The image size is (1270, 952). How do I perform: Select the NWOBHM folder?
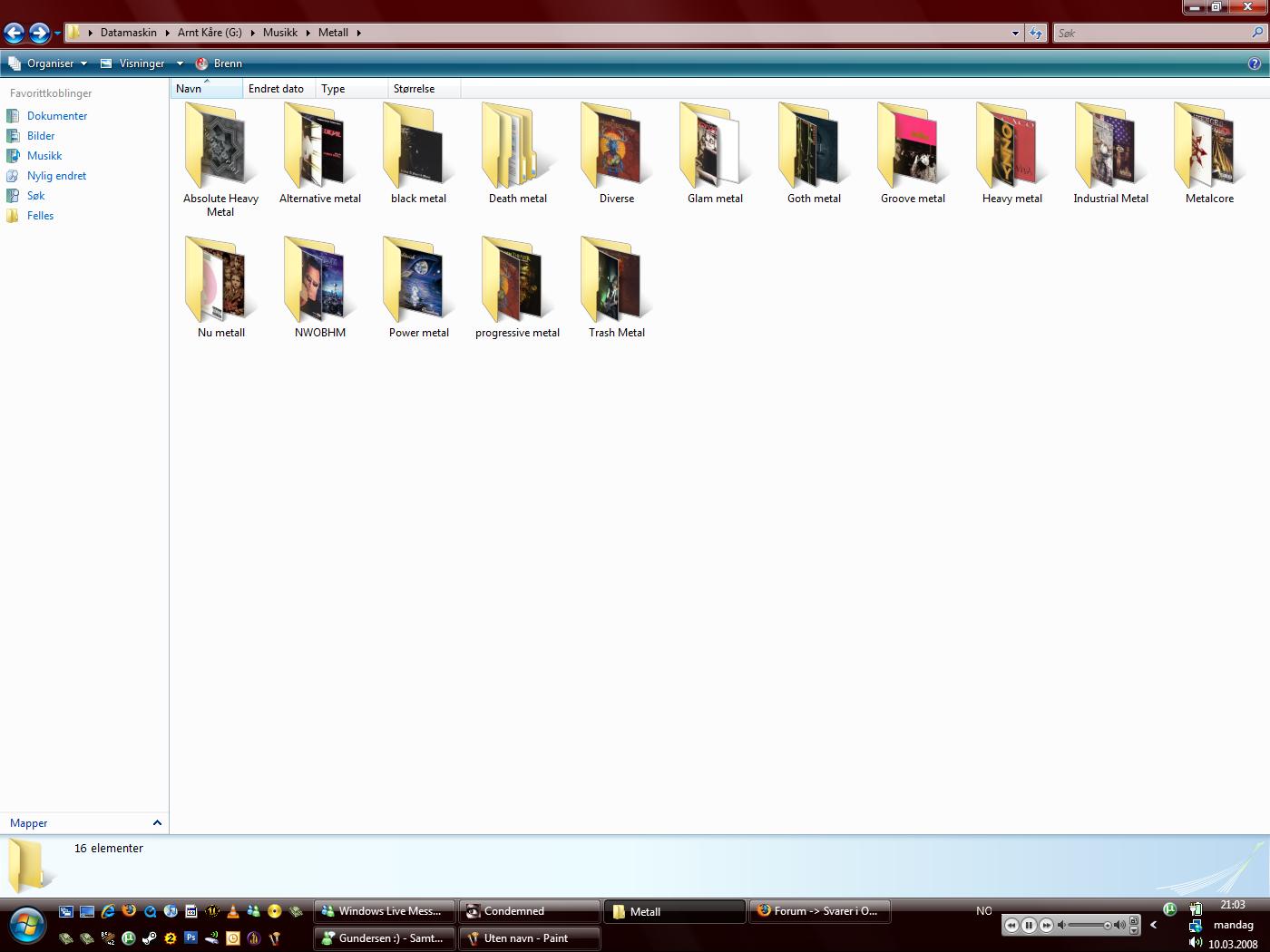coord(319,287)
